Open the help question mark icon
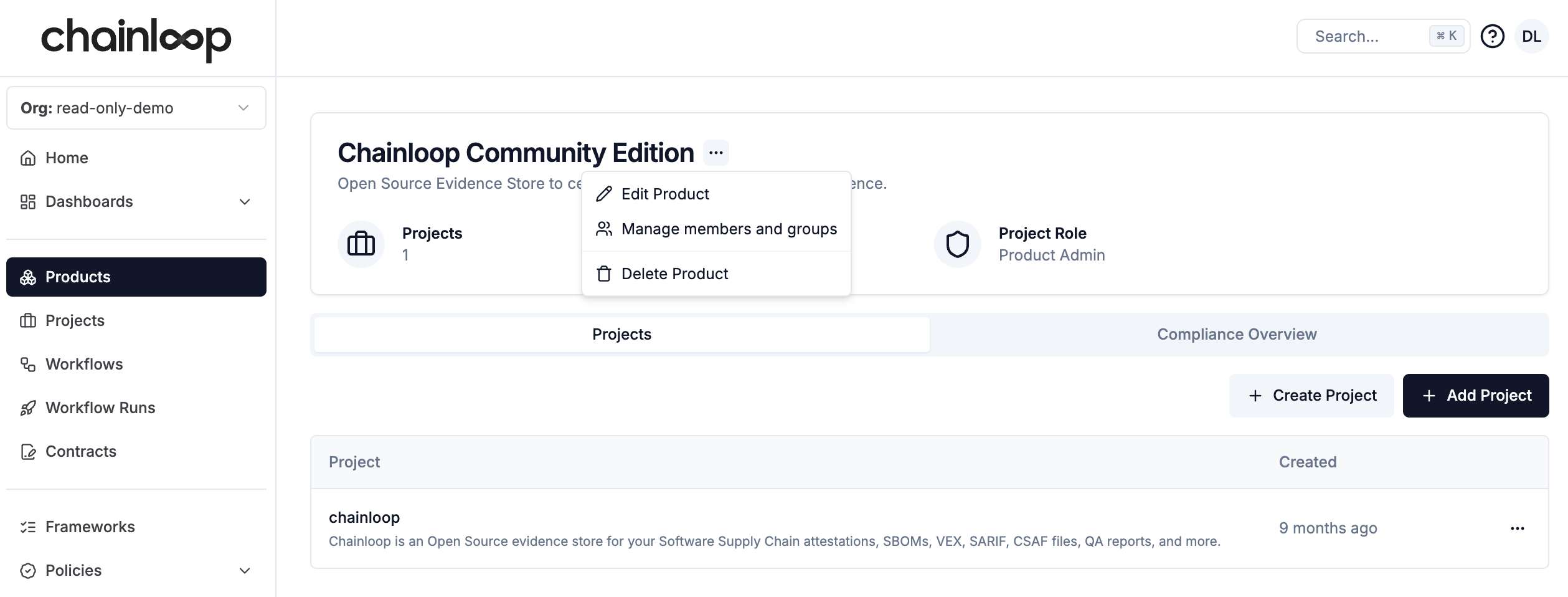The height and width of the screenshot is (597, 1568). 1493,36
